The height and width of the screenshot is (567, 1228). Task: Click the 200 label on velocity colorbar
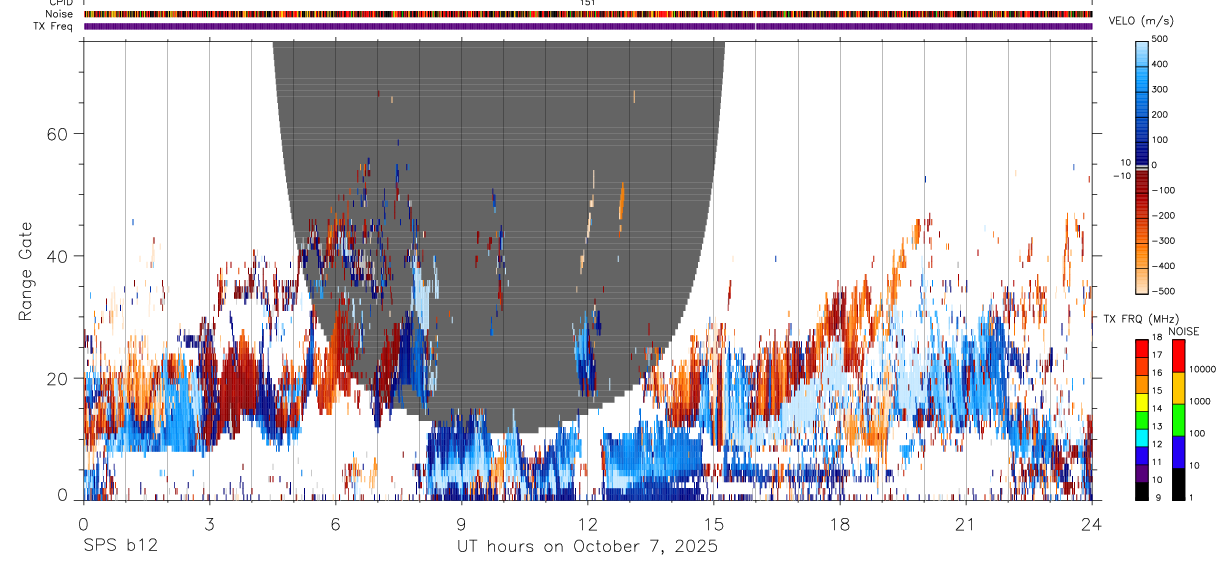(1160, 114)
